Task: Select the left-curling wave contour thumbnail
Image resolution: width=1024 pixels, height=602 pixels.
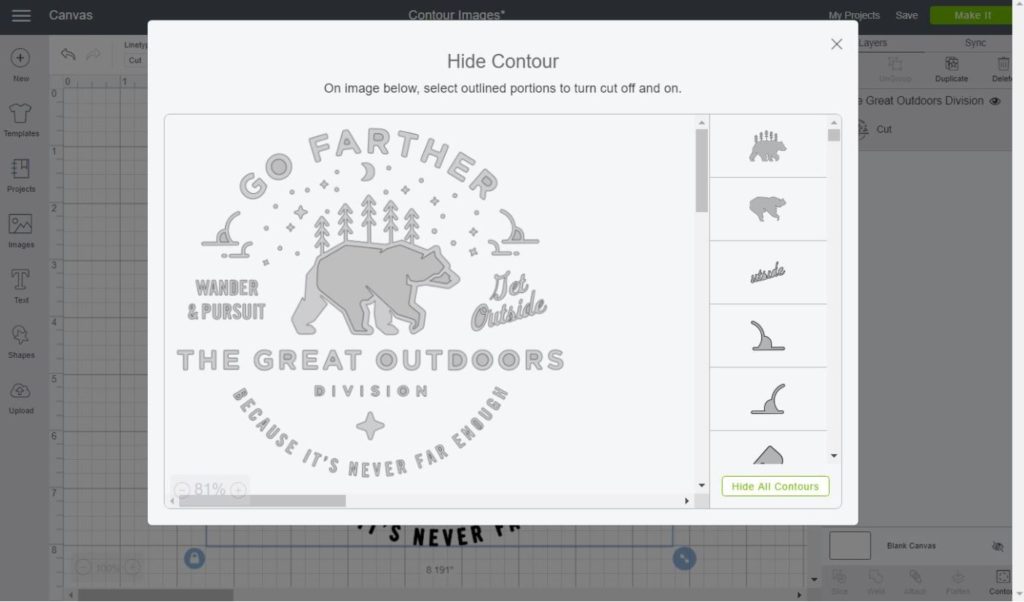Action: pyautogui.click(x=768, y=399)
